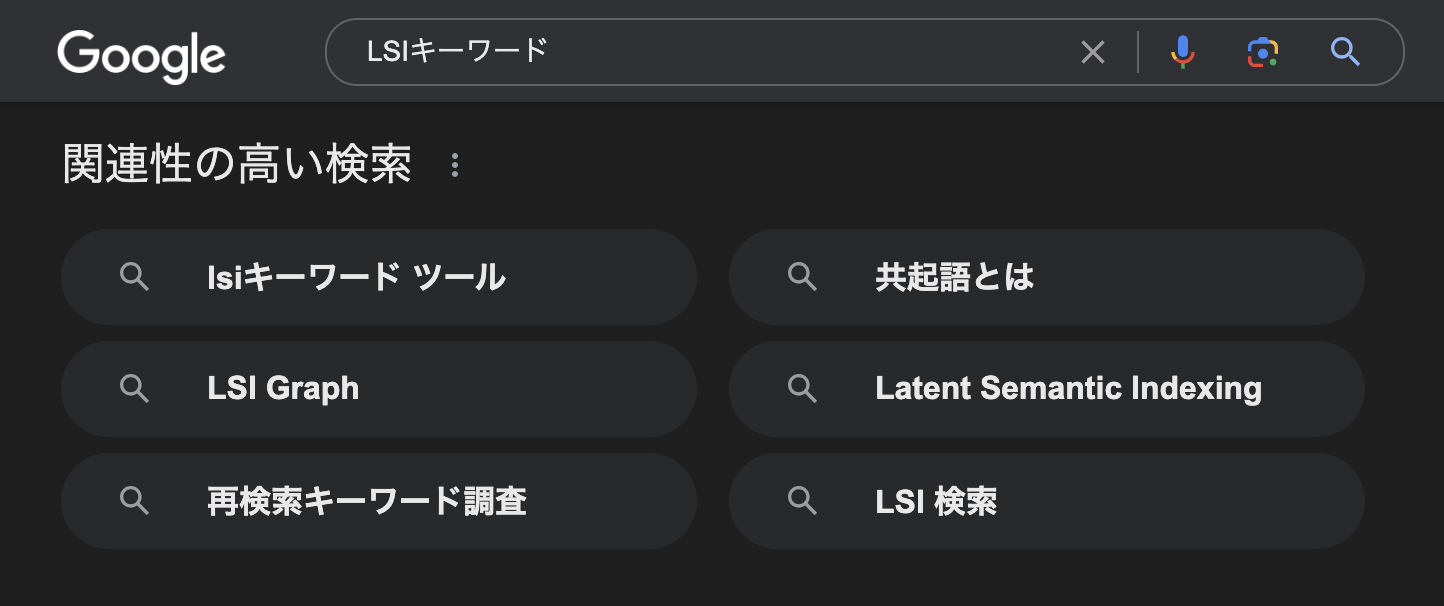Click the search icon beside 再検索キーワード調査
The width and height of the screenshot is (1444, 606).
[134, 501]
